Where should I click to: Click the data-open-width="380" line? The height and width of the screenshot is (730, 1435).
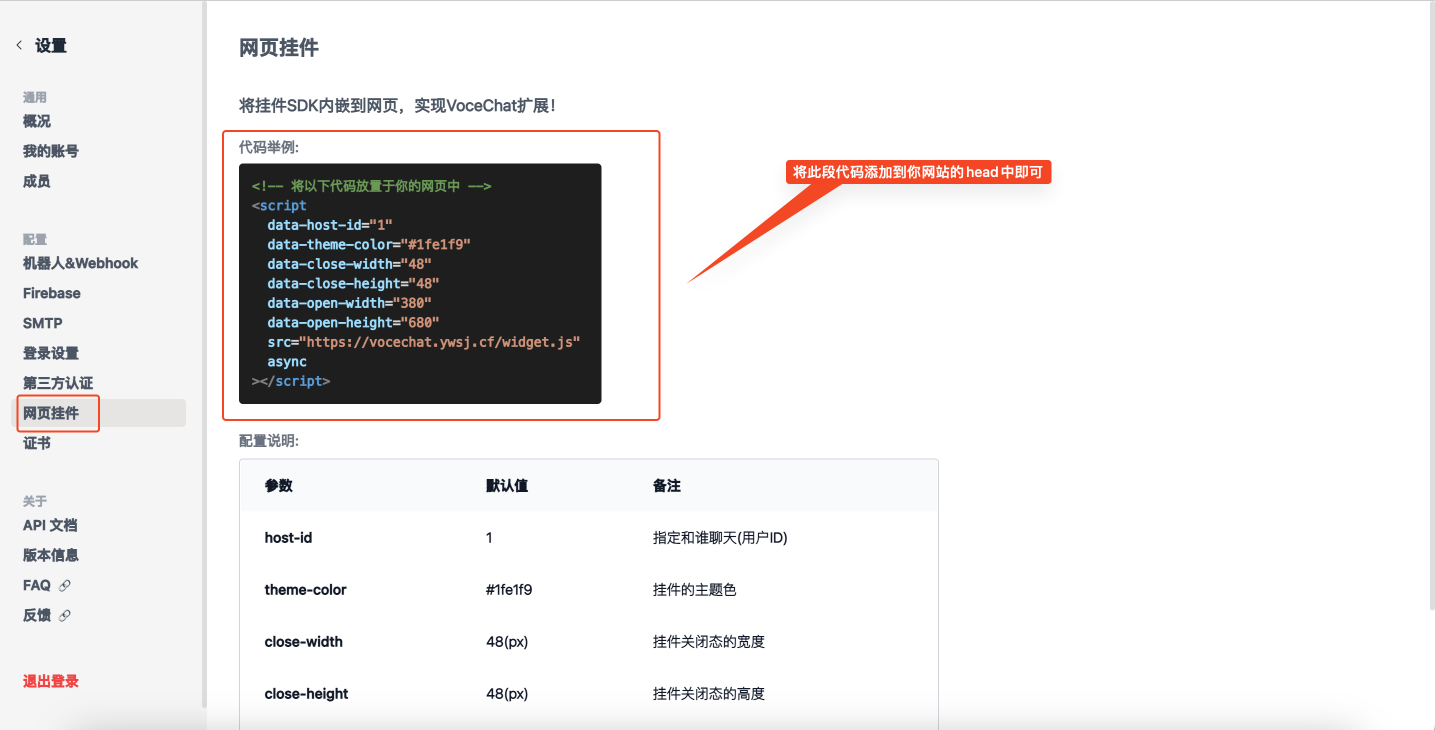pos(349,303)
